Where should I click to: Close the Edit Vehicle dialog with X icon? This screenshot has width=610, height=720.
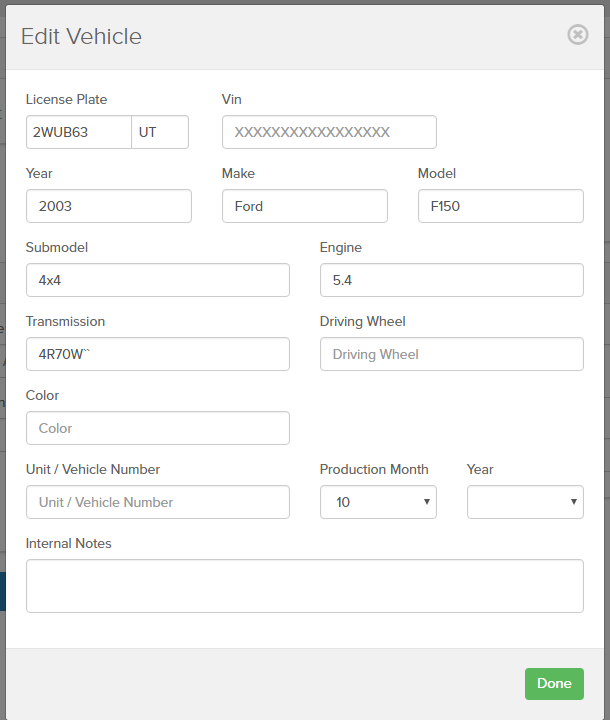point(577,34)
